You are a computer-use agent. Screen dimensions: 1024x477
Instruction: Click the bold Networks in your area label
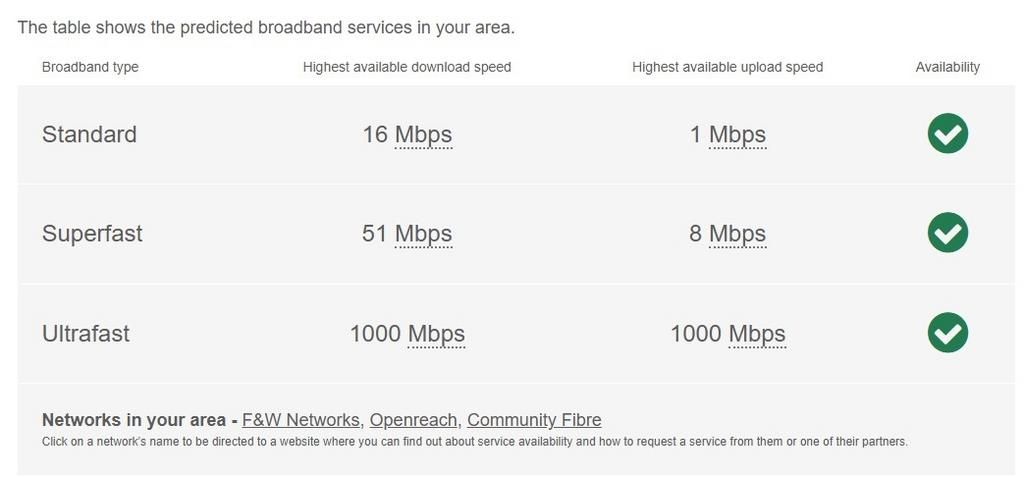(133, 420)
